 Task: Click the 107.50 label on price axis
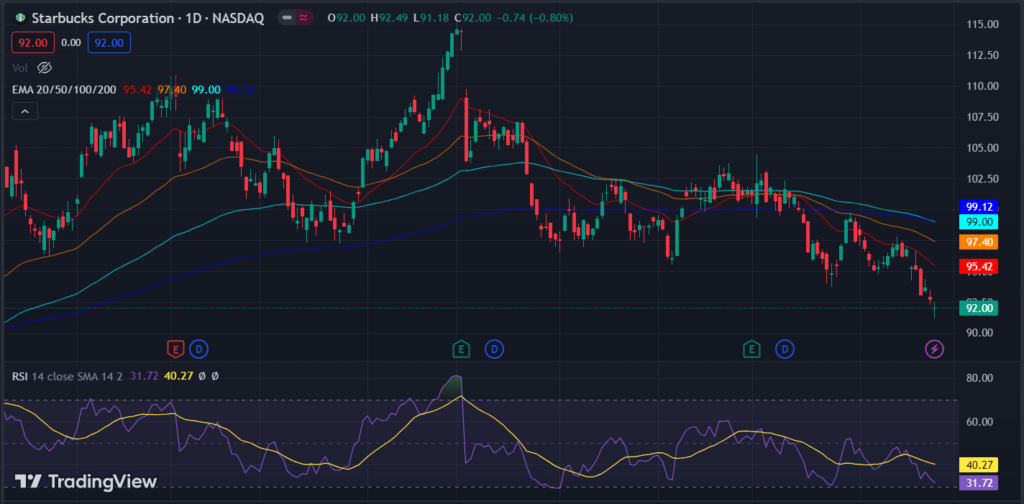pyautogui.click(x=982, y=117)
